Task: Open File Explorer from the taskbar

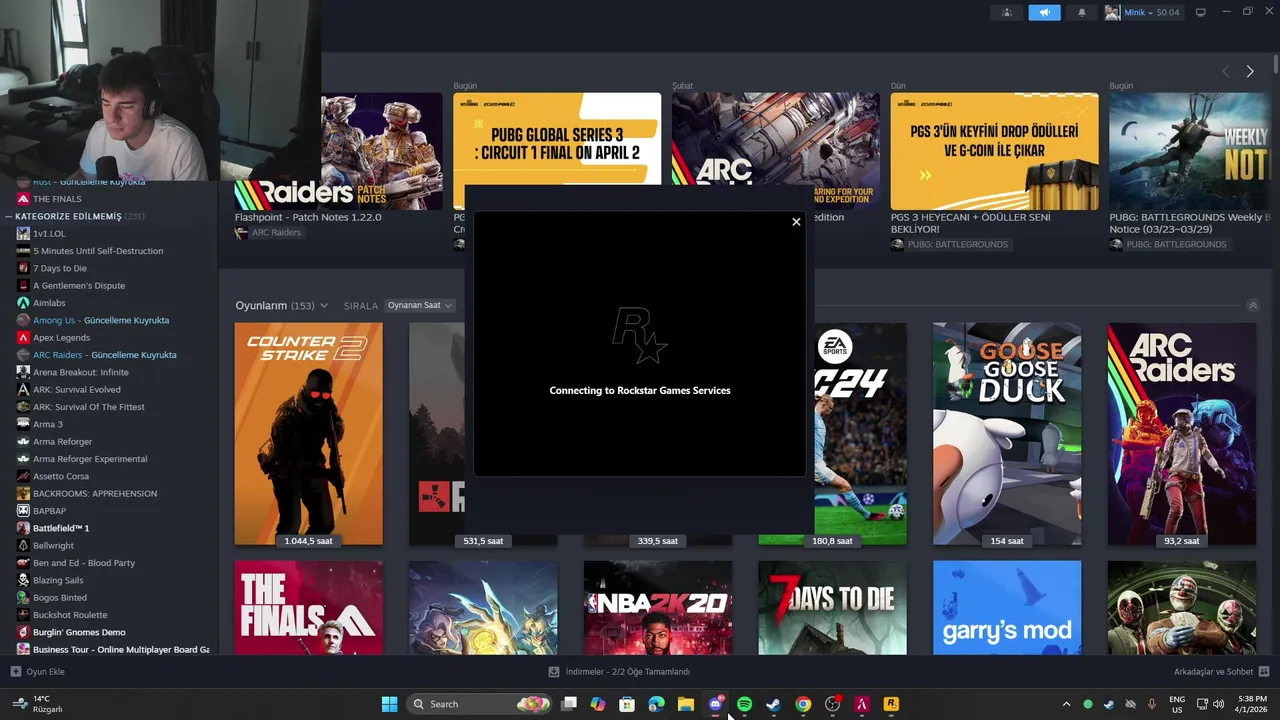Action: (x=685, y=704)
